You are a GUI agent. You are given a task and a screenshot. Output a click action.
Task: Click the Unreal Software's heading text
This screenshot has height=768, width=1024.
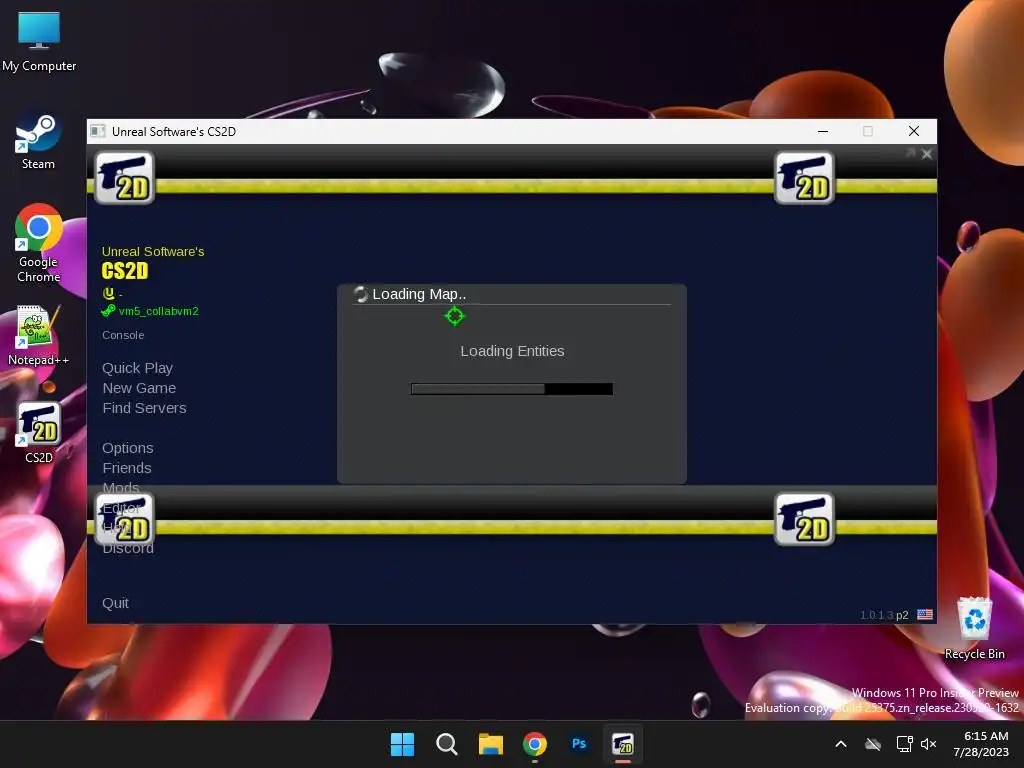153,251
